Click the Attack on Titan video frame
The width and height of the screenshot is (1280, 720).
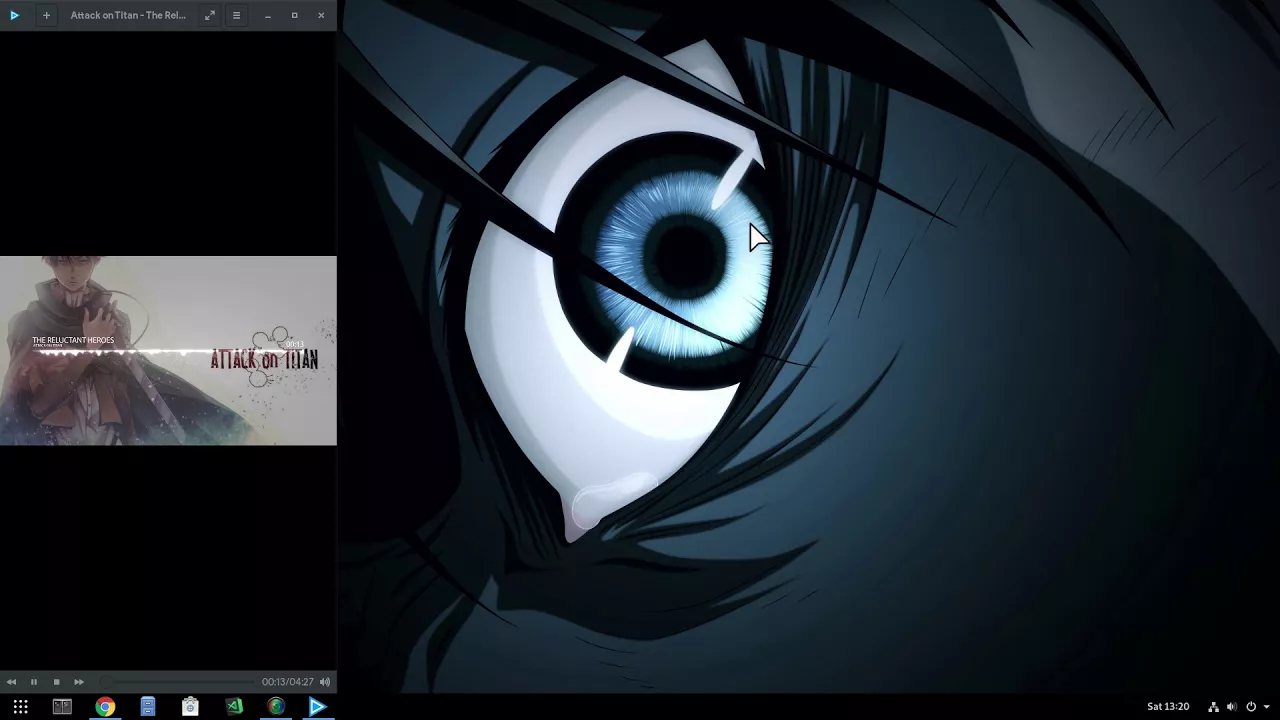click(168, 350)
